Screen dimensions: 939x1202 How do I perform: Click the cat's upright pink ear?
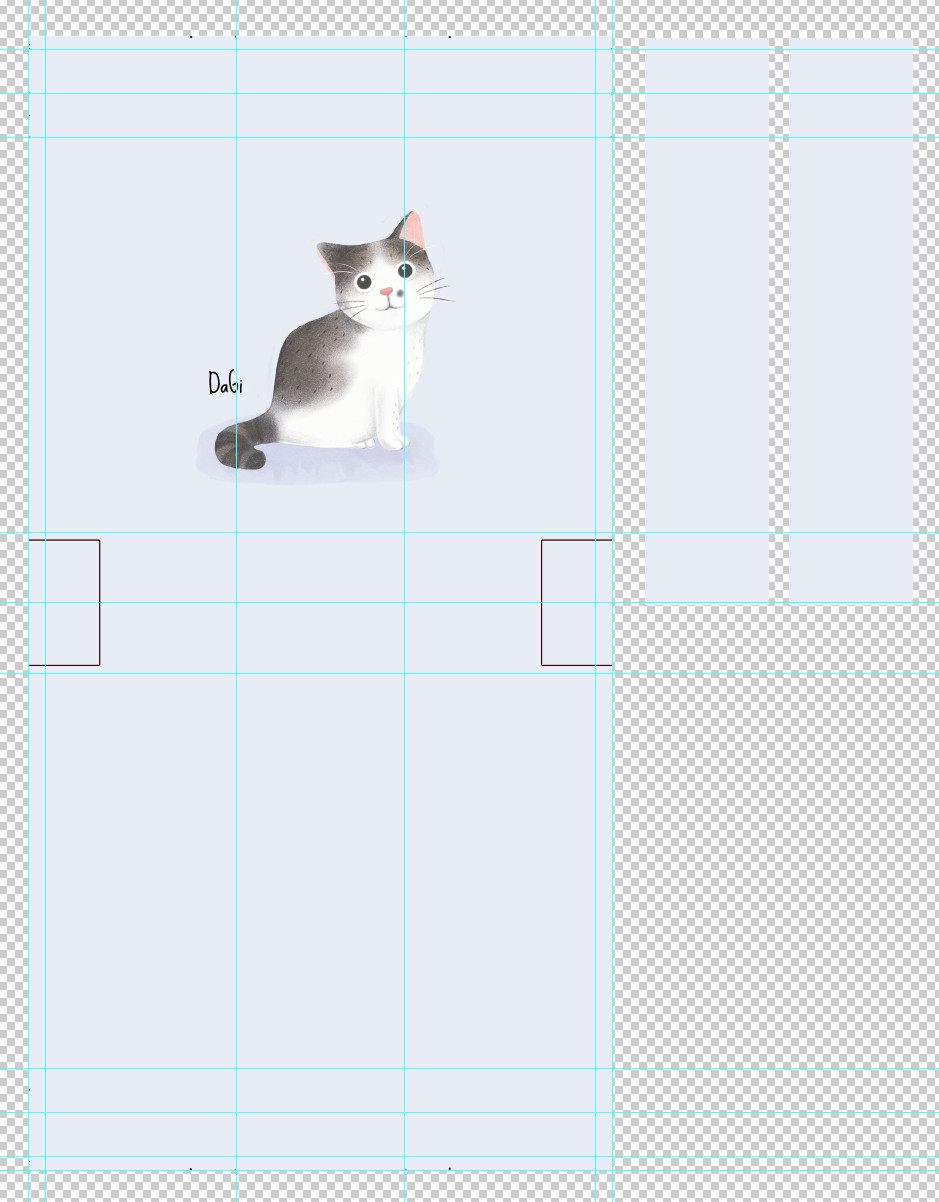coord(414,231)
